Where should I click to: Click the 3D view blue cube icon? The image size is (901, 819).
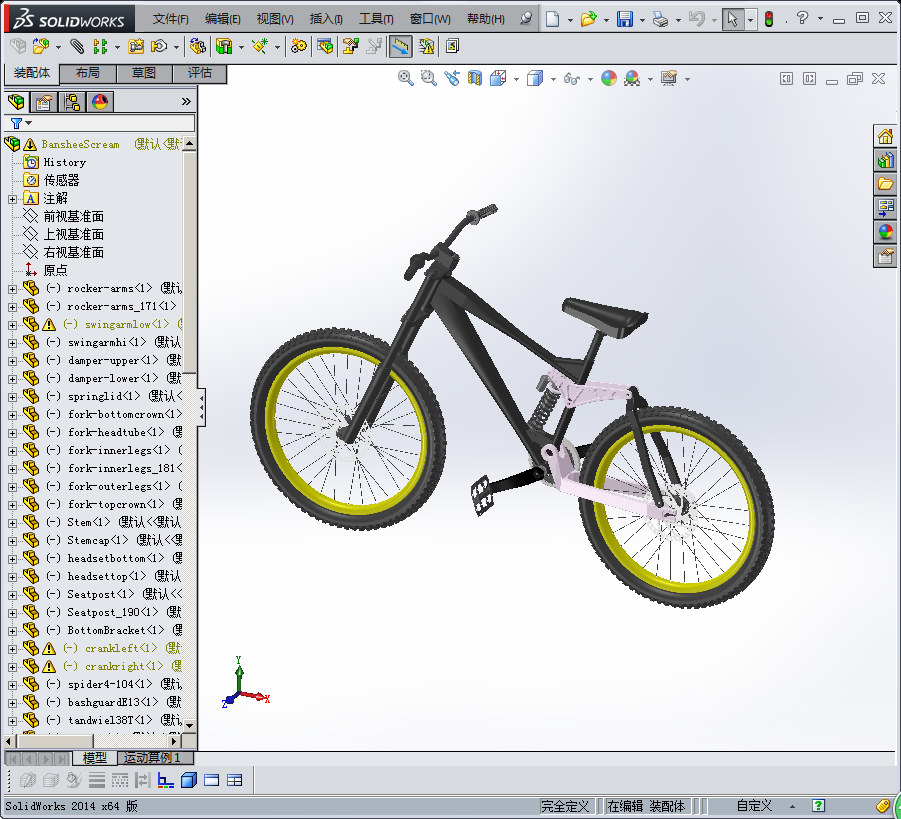pyautogui.click(x=188, y=780)
